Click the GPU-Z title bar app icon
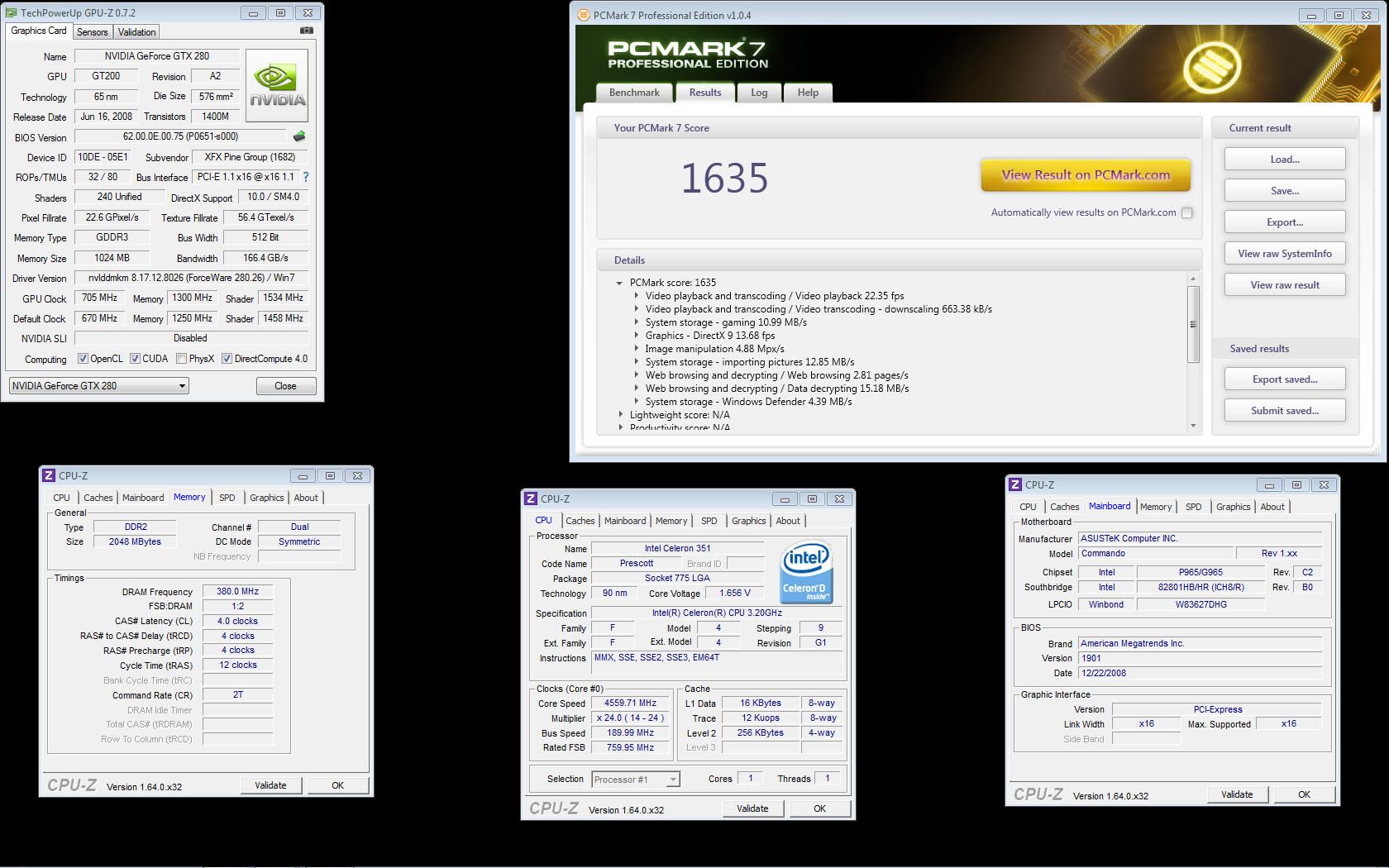 11,13
